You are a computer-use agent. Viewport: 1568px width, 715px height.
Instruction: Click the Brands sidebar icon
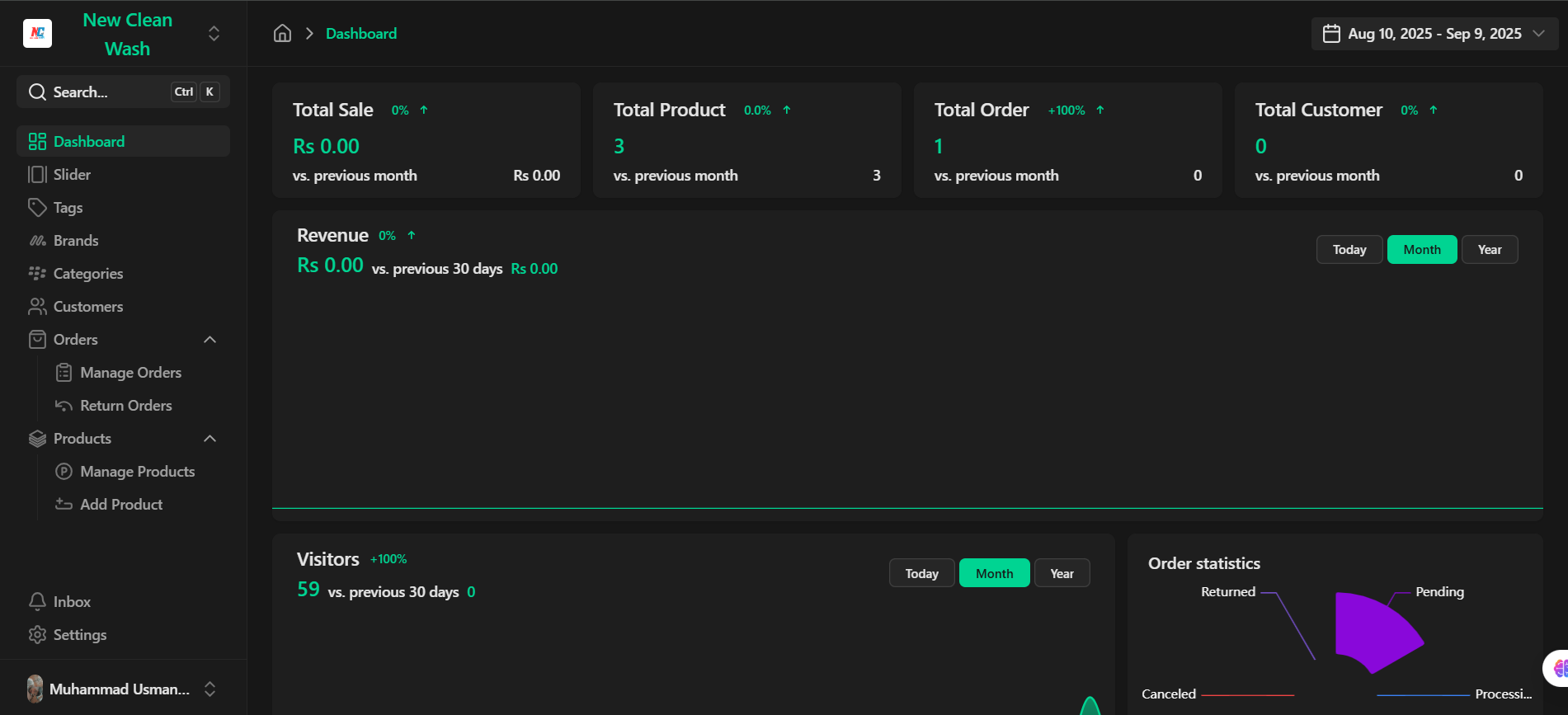(x=37, y=240)
